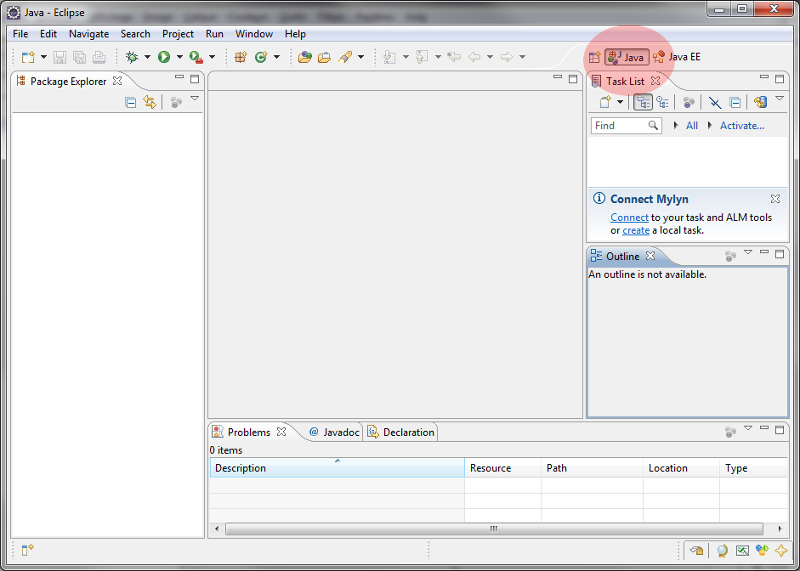Collapse All in Package Explorer
The height and width of the screenshot is (571, 800).
130,102
